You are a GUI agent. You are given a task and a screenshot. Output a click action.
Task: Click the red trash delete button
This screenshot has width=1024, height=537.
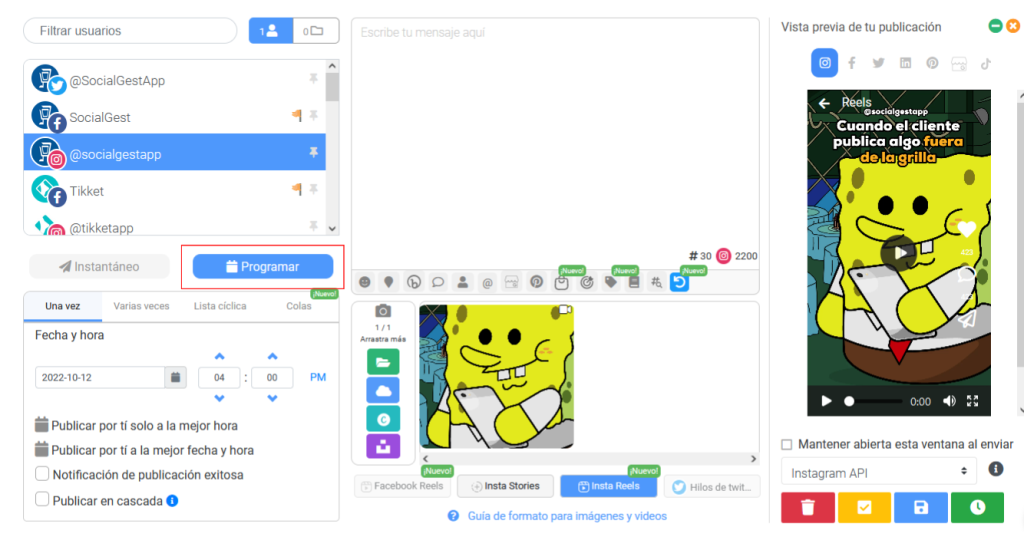[x=808, y=508]
